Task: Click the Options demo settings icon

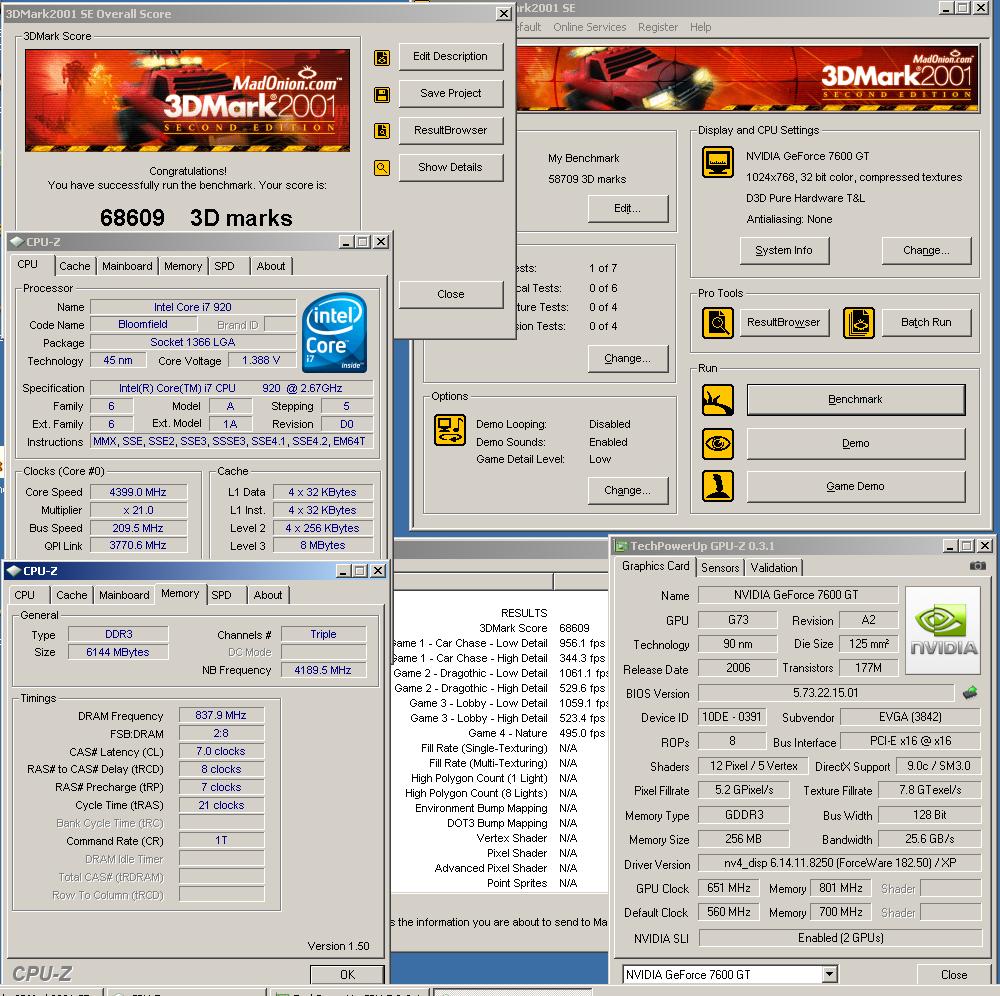Action: [450, 430]
